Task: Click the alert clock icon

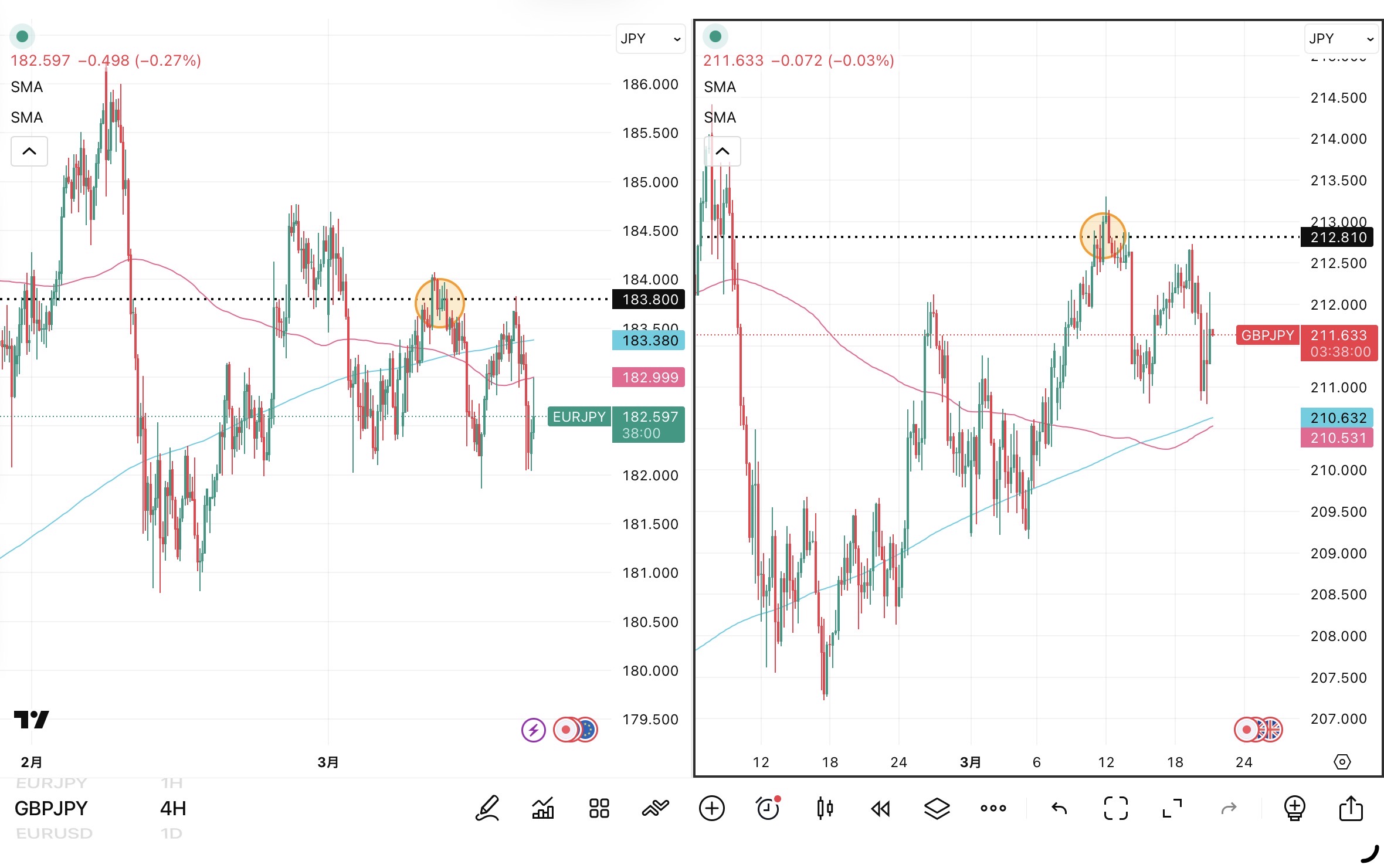Action: pos(768,809)
